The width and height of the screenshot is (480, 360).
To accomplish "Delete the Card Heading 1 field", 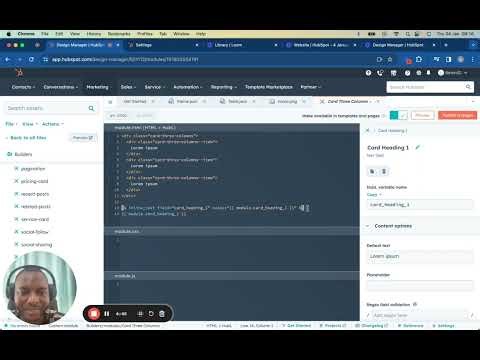I will coord(384,171).
